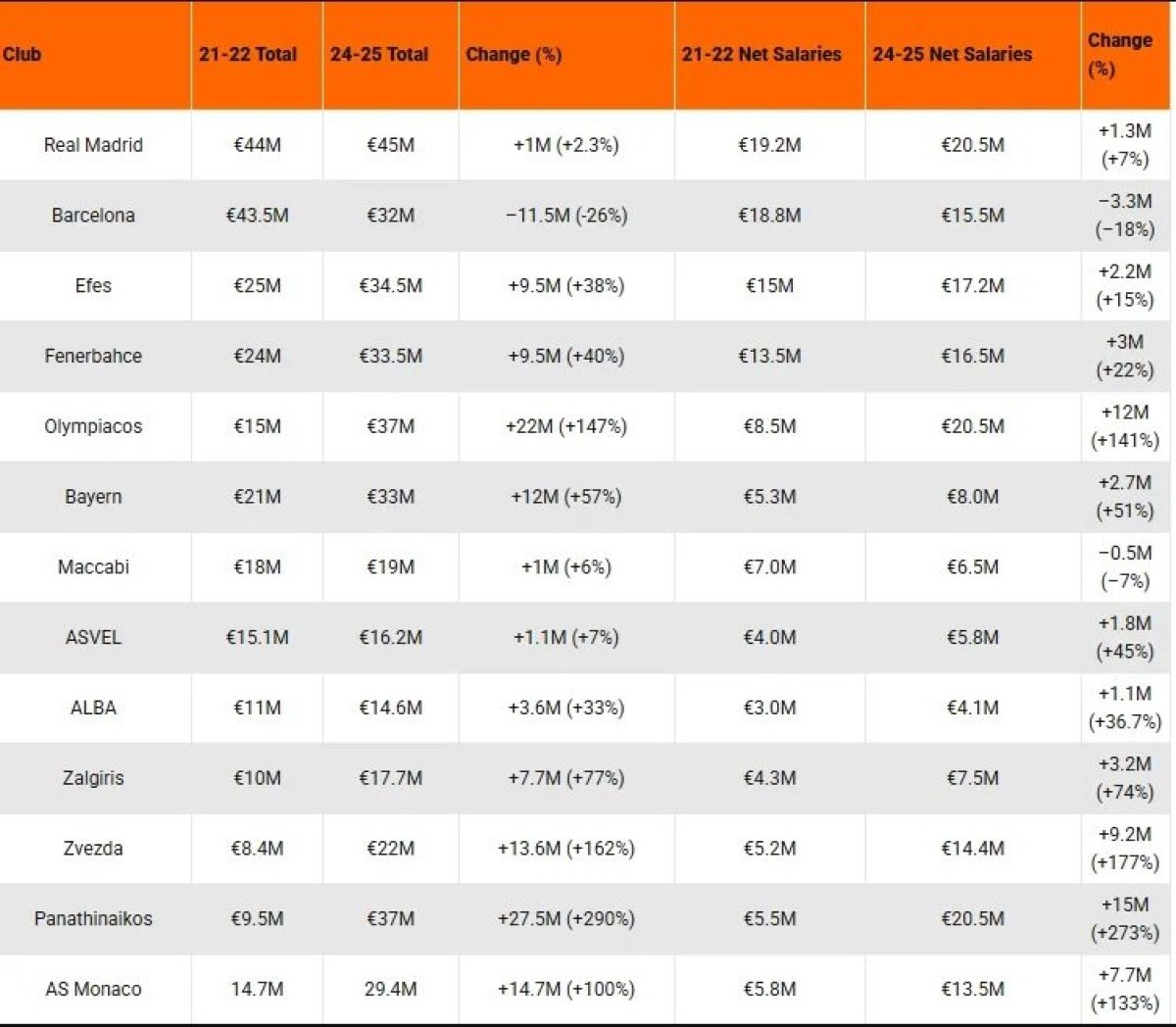Select the ASVEL club cell
Screen dimensions: 1176x1027
[93, 637]
